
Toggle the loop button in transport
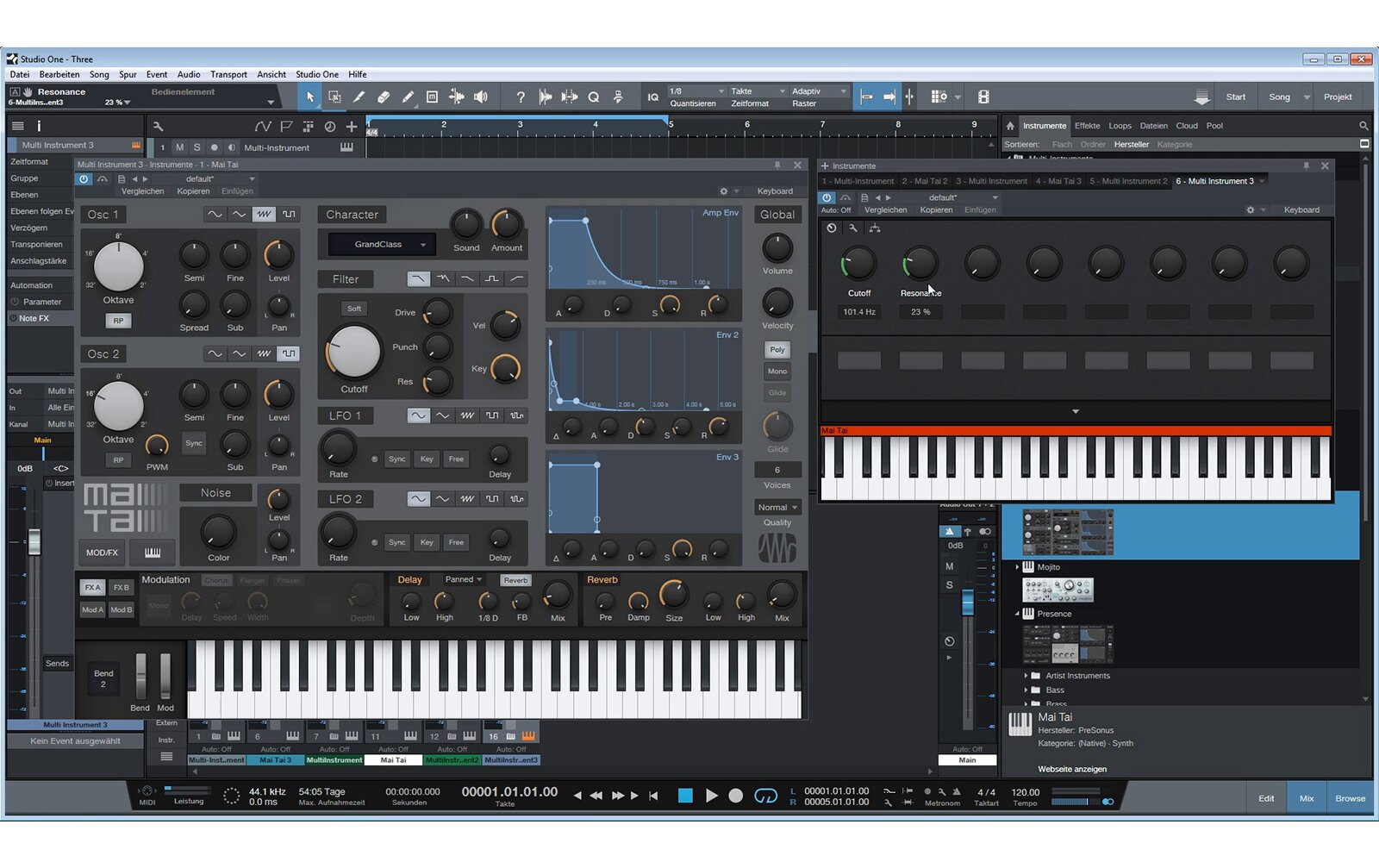pos(765,796)
